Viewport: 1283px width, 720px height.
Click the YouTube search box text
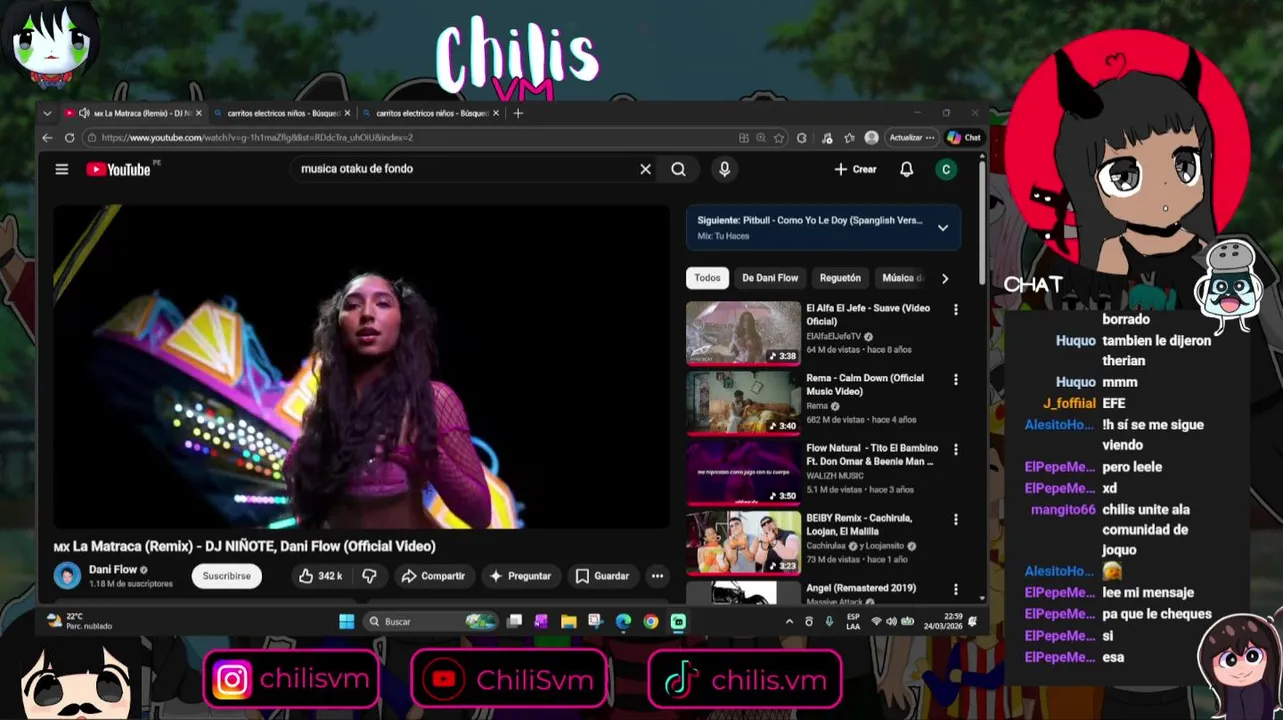point(357,169)
